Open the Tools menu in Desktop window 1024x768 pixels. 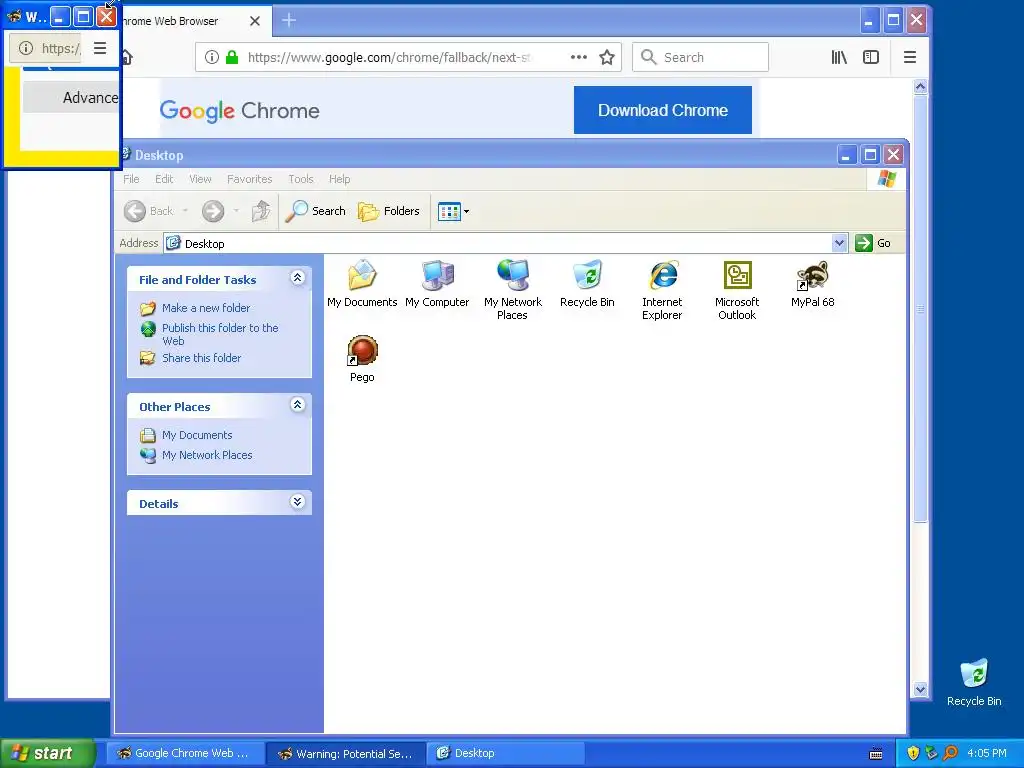301,179
